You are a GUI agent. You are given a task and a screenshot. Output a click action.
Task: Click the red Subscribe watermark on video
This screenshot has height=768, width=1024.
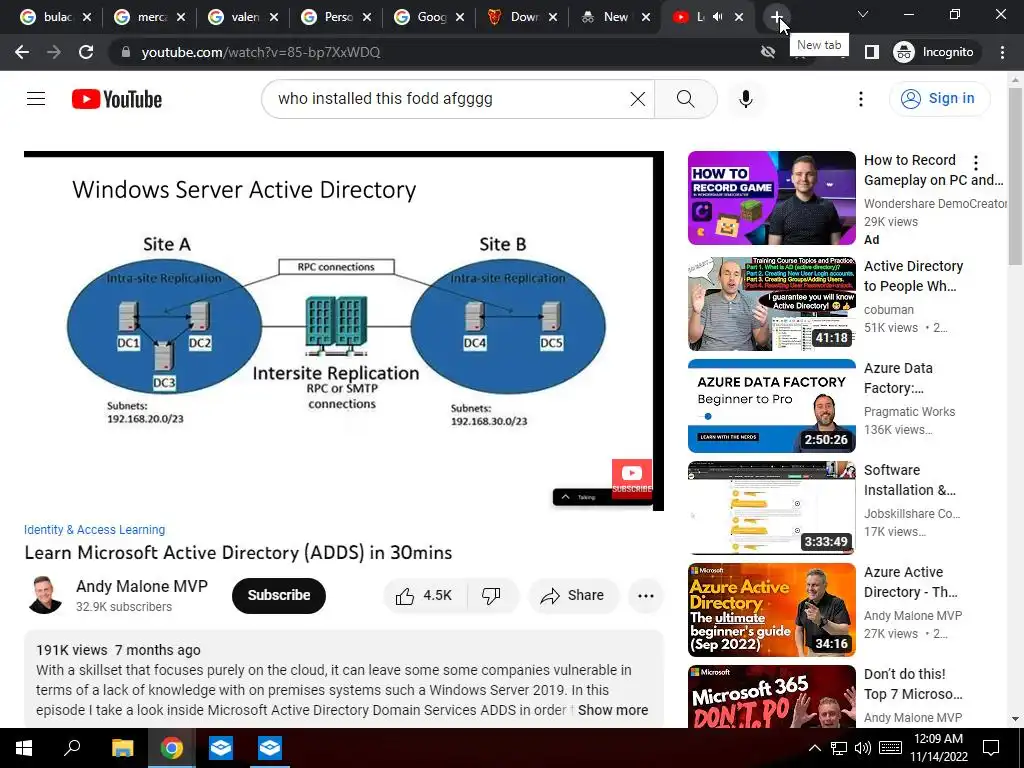click(632, 479)
